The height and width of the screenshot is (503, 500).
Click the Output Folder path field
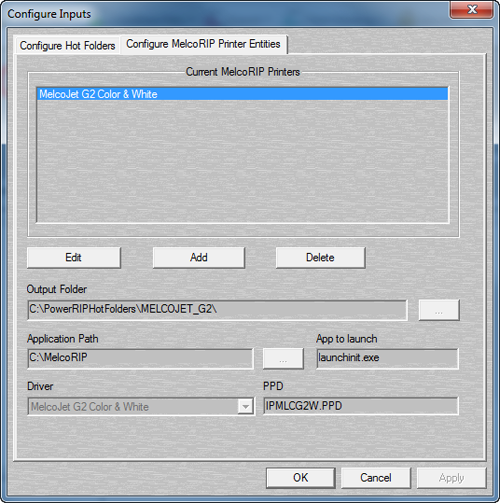coord(217,310)
